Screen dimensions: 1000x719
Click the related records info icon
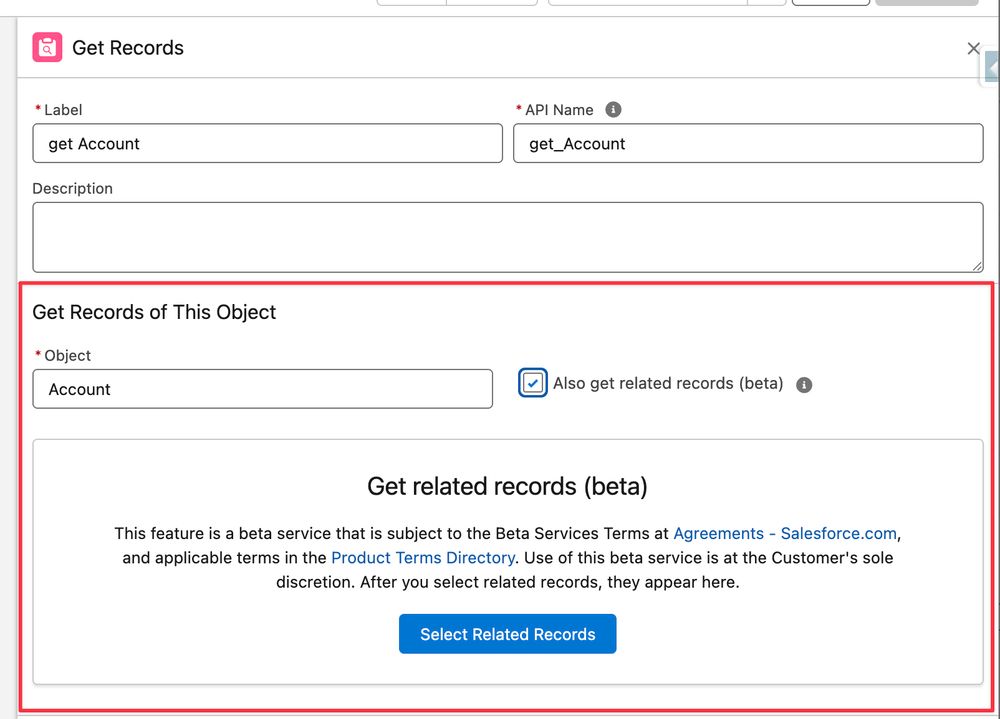(x=804, y=385)
